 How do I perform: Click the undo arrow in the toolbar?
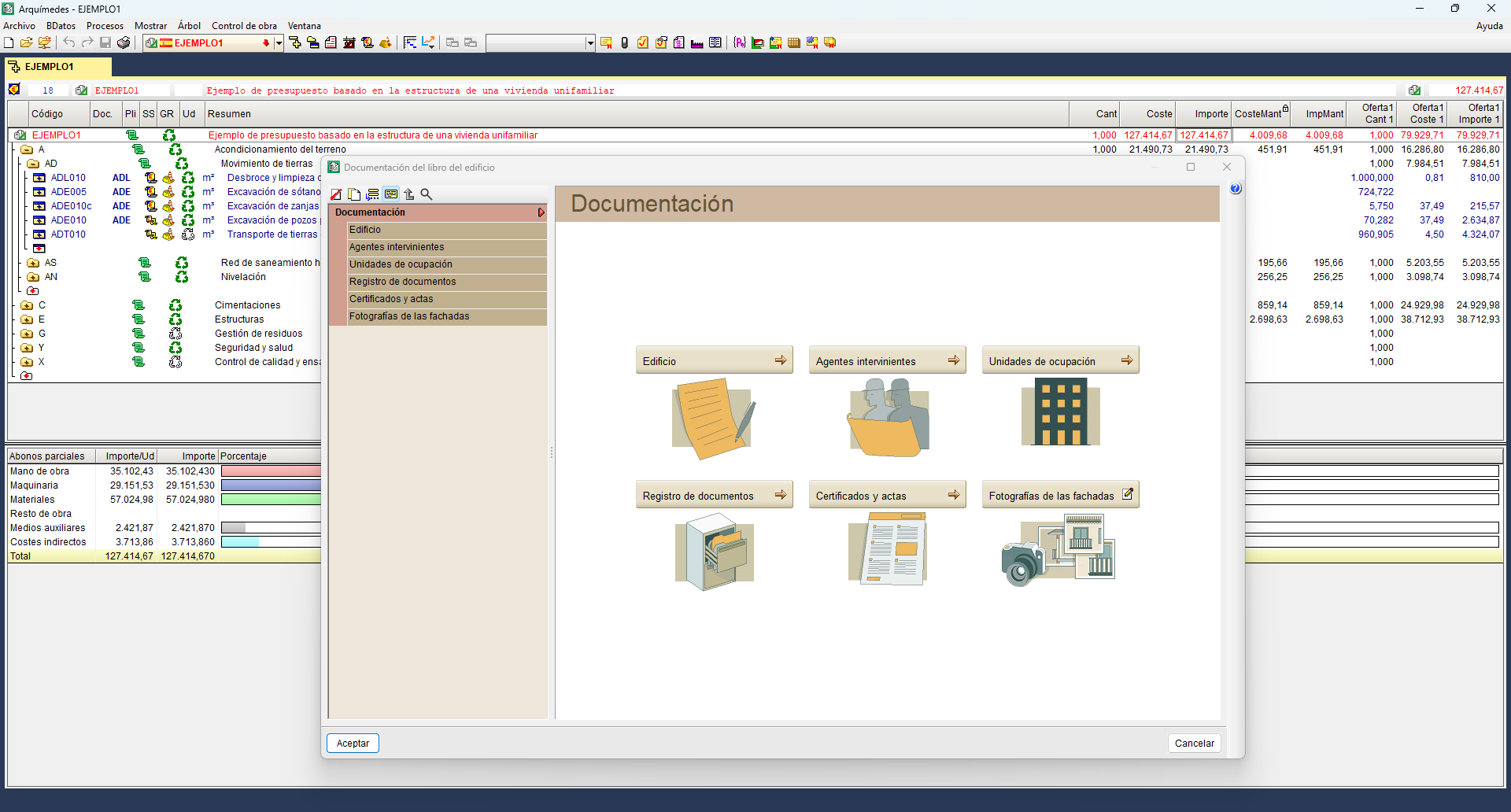pyautogui.click(x=69, y=42)
